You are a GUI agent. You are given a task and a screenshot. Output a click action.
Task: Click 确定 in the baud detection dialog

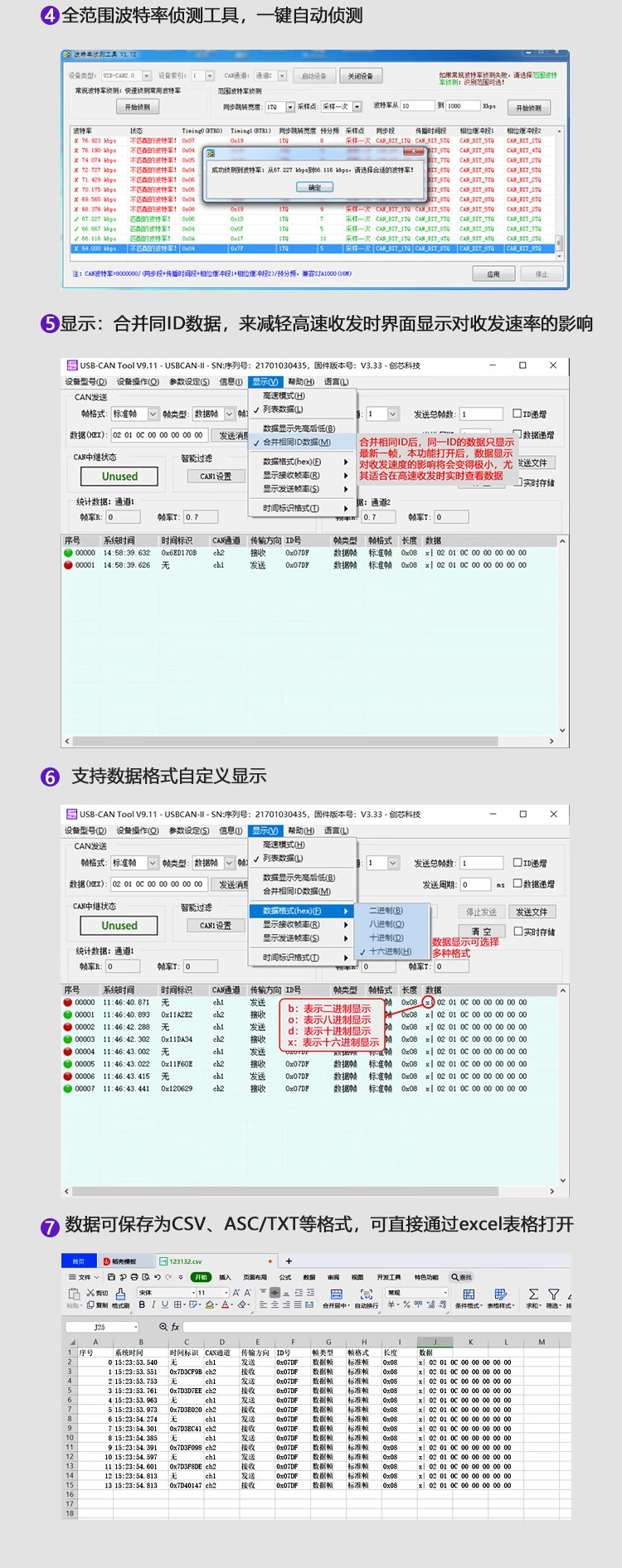click(x=314, y=187)
